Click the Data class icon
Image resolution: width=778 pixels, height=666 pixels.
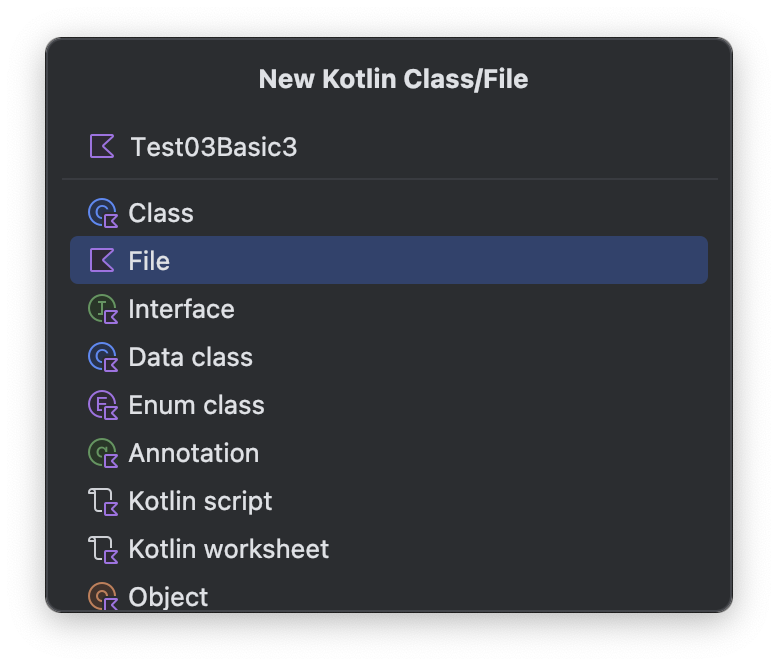(103, 357)
